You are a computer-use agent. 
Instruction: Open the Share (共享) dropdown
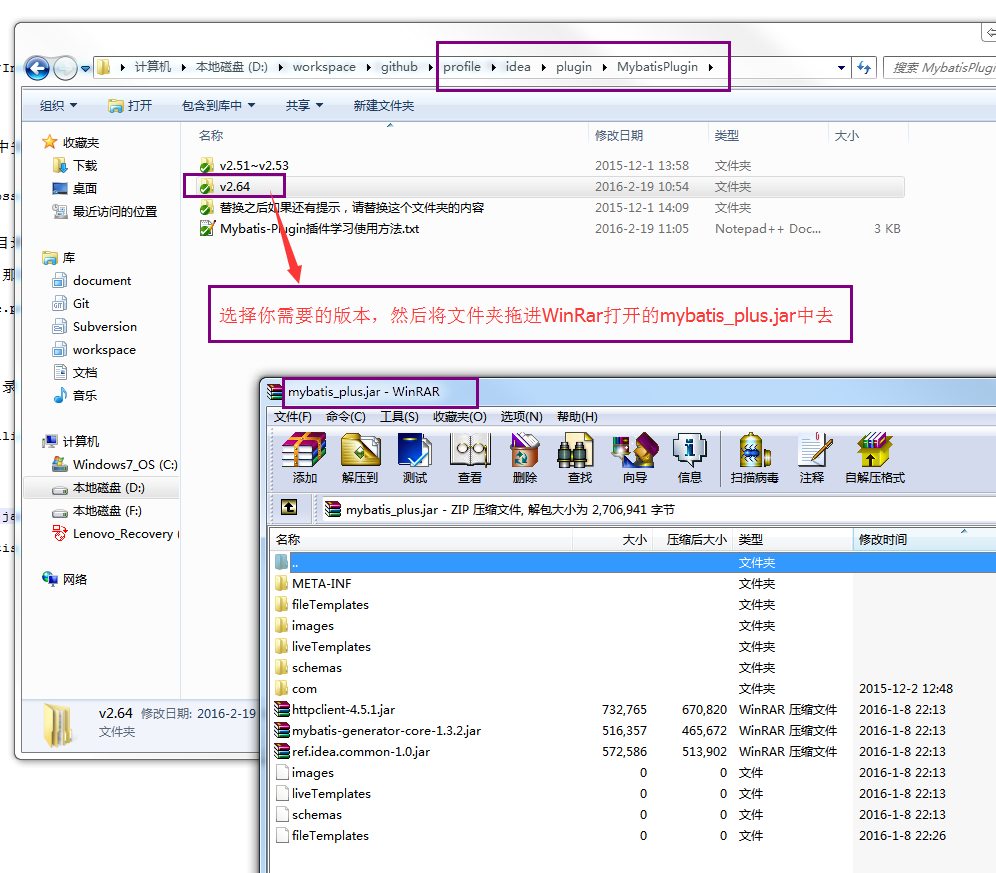tap(304, 105)
